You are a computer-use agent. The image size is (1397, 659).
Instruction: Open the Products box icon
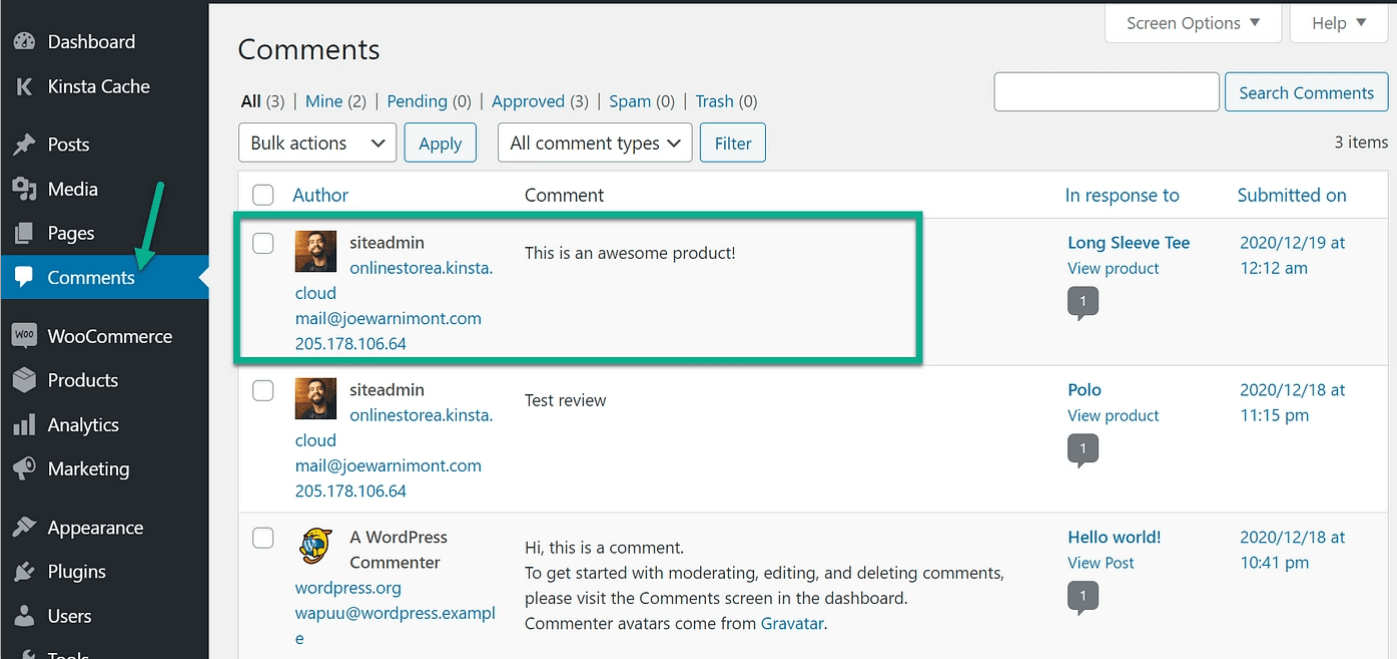24,380
